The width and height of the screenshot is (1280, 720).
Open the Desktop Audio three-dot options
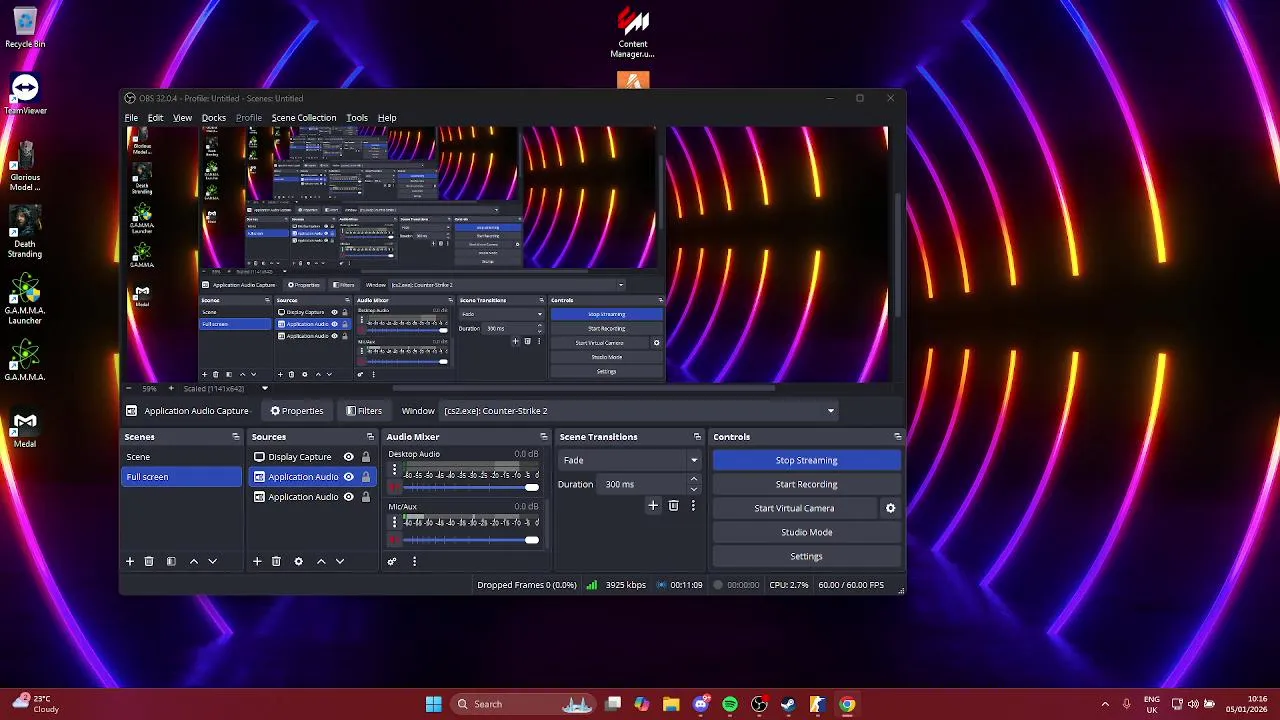click(x=394, y=470)
